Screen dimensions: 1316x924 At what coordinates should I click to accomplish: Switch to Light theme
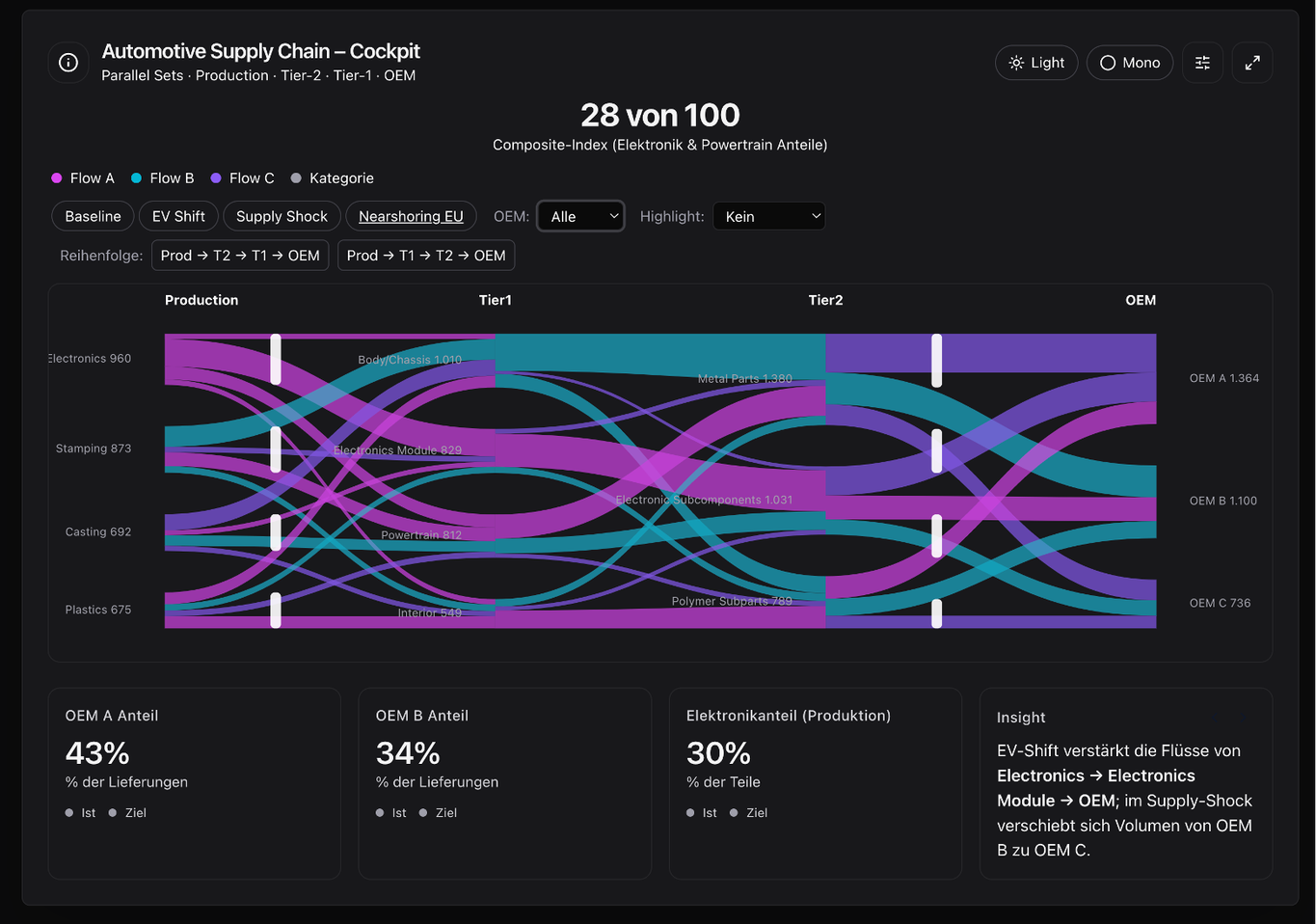(1036, 63)
